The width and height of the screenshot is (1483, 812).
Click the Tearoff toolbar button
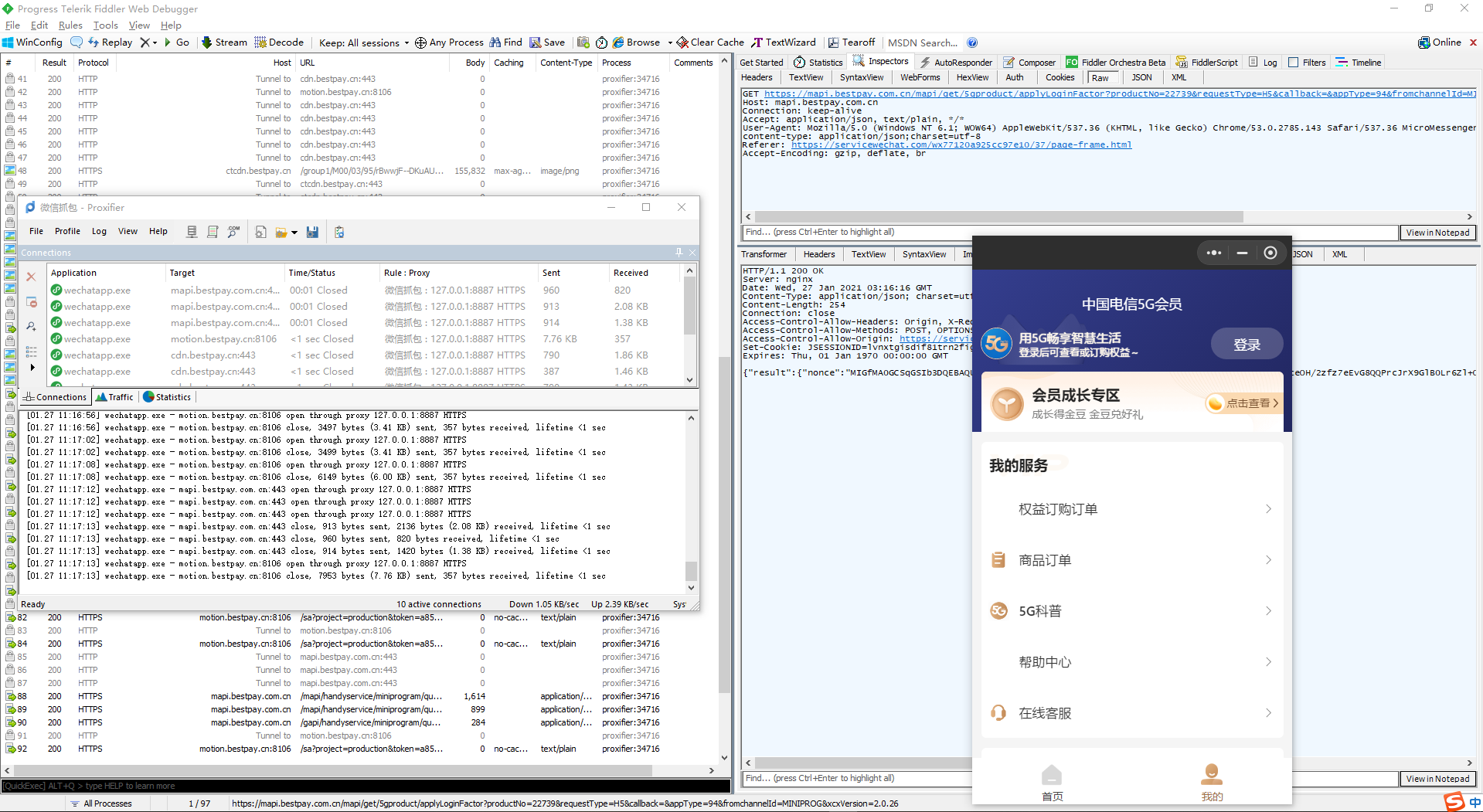pyautogui.click(x=852, y=42)
